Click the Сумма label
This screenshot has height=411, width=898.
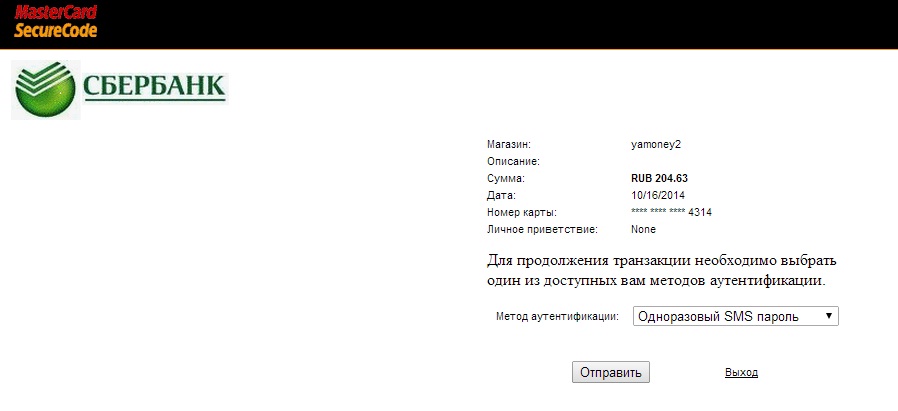coord(505,179)
